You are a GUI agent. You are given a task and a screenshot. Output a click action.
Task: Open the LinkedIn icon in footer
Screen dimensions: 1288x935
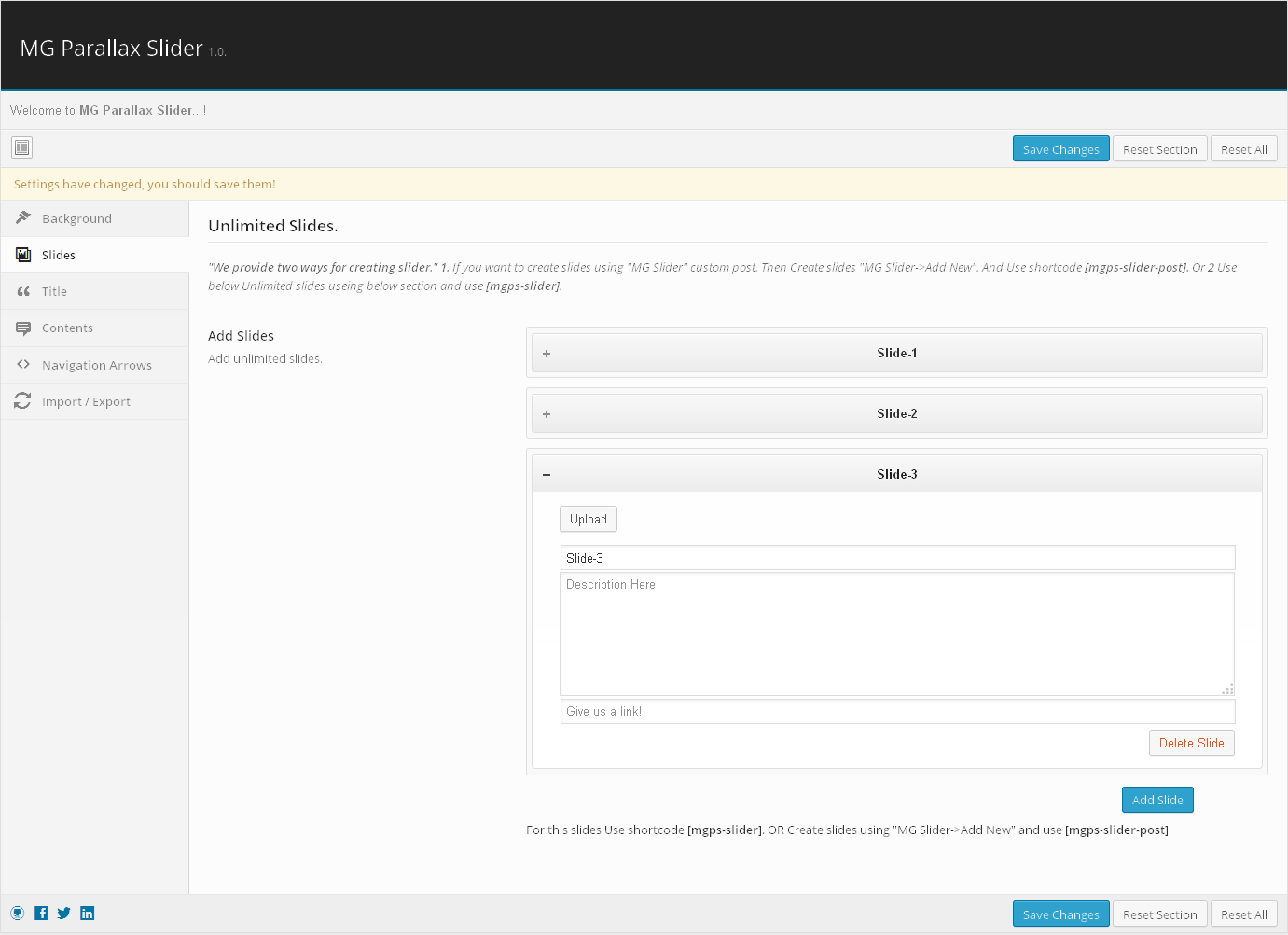[88, 914]
